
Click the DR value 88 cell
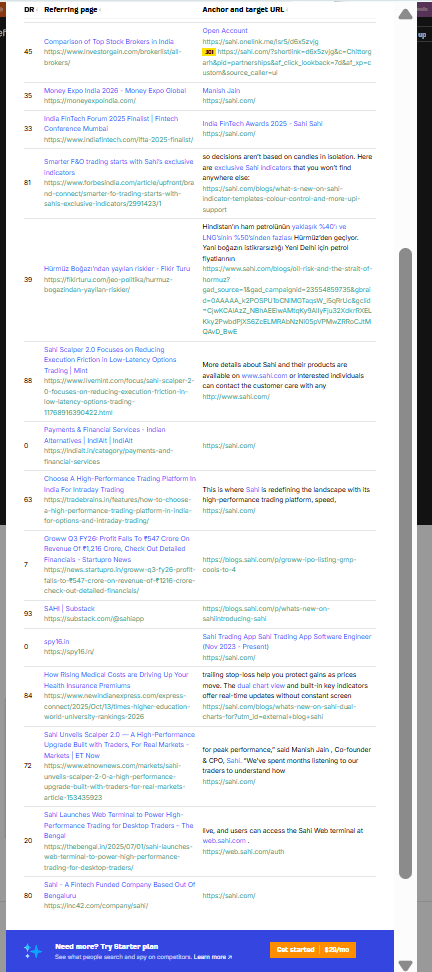(x=28, y=381)
